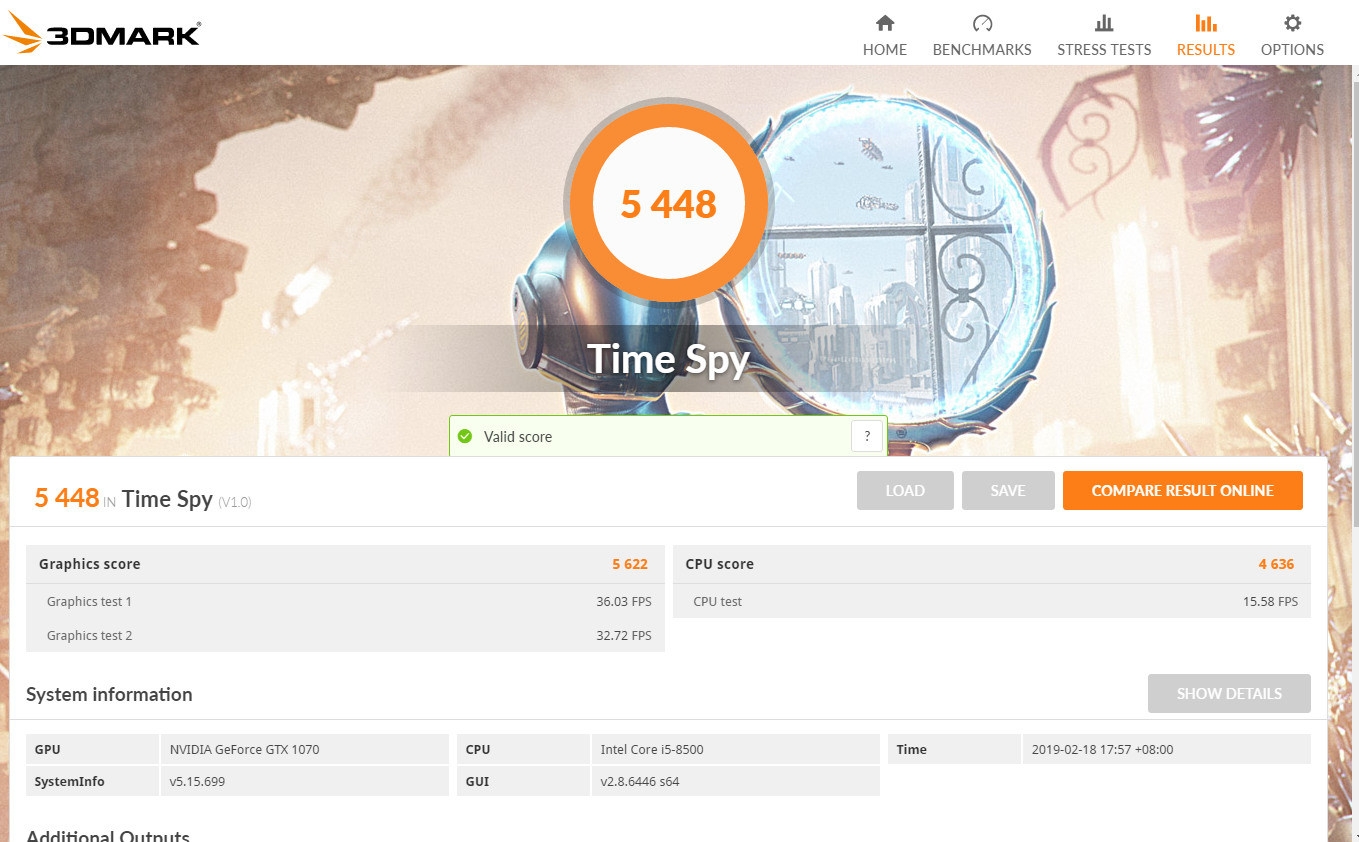Open the Benchmarks tab
Screen dimensions: 1359x842
coord(982,36)
